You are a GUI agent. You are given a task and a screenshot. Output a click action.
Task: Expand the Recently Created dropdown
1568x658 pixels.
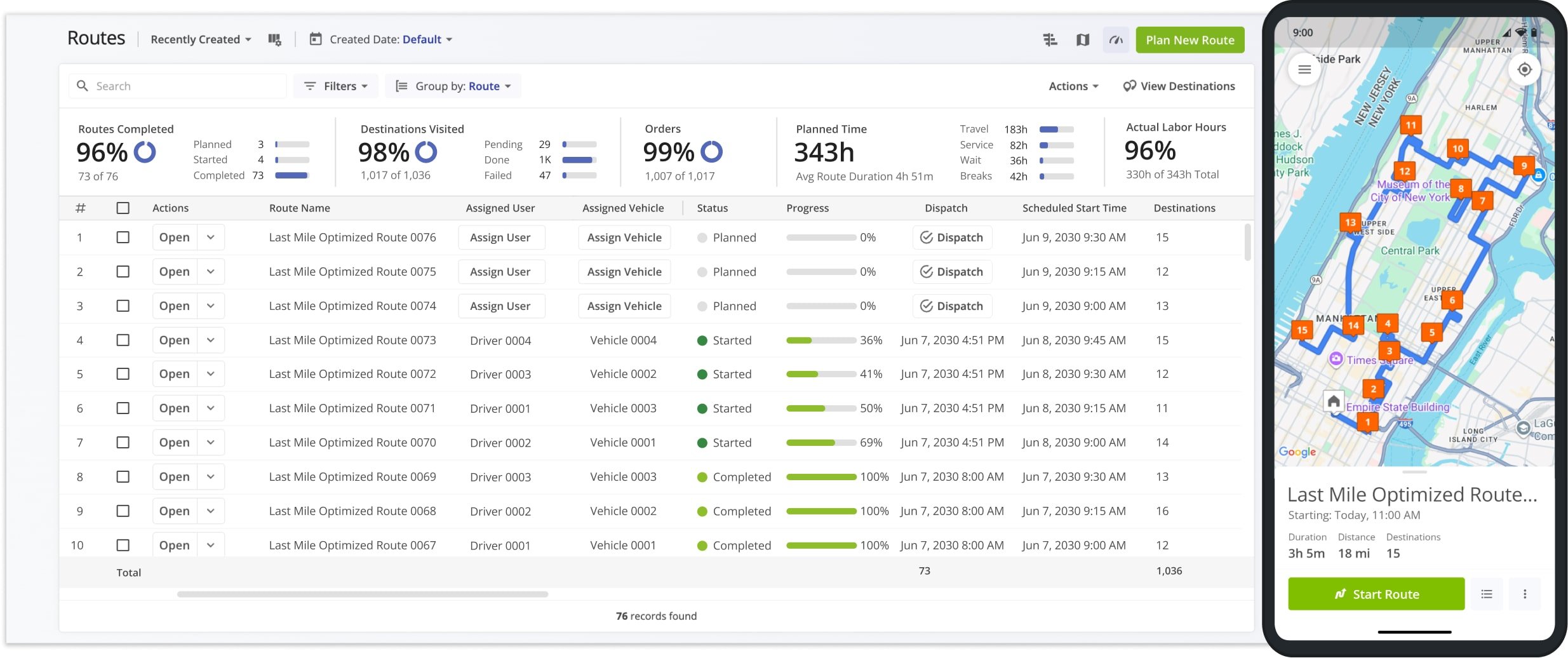201,39
